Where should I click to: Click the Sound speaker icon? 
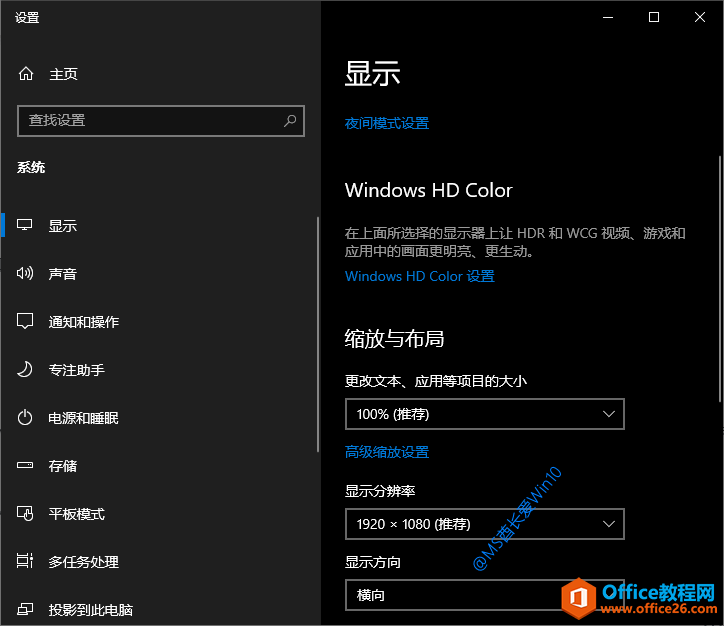(x=25, y=273)
